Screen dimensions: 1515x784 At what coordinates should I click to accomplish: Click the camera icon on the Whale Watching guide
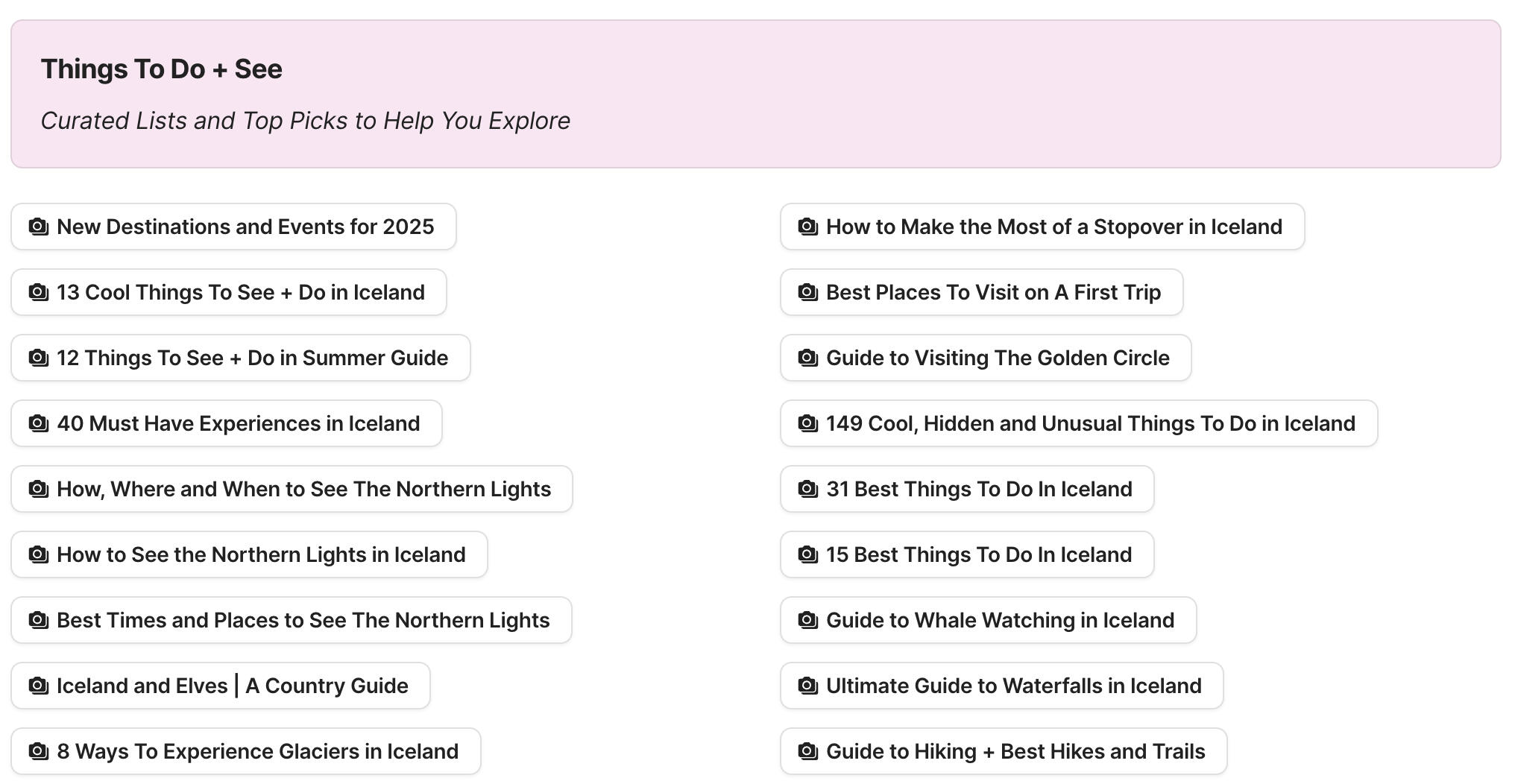coord(807,620)
